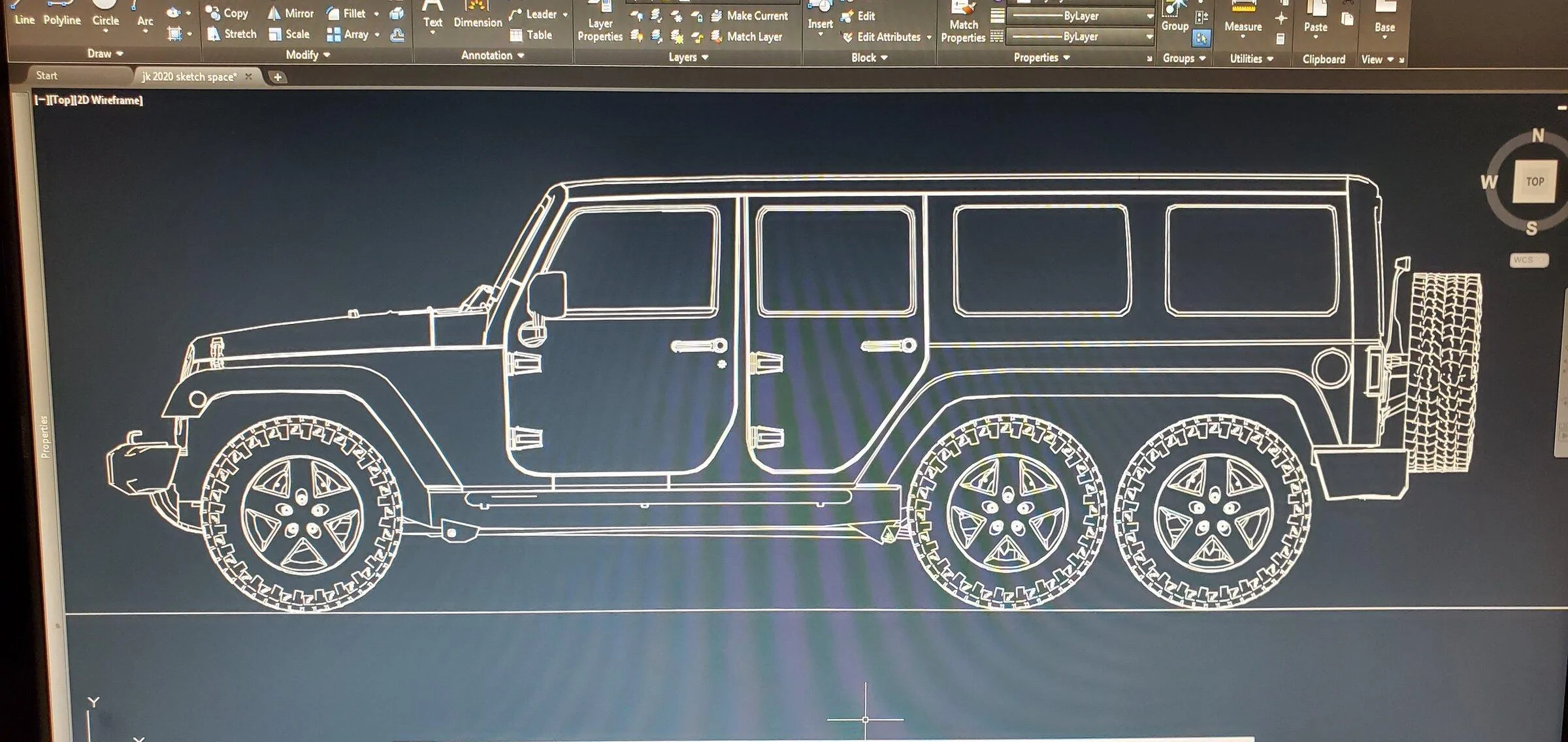Use the Stretch command
This screenshot has height=742, width=1568.
pos(231,34)
